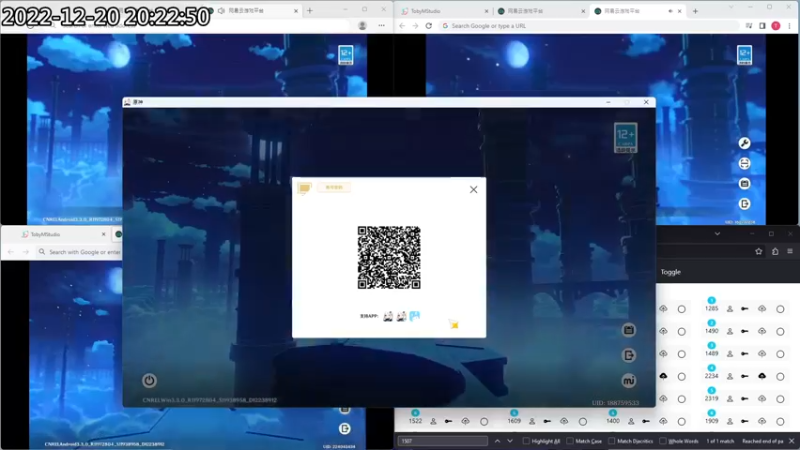The image size is (800, 450).
Task: Switch to the TobyMStudio tab in the top-right Chrome window
Action: tap(444, 11)
